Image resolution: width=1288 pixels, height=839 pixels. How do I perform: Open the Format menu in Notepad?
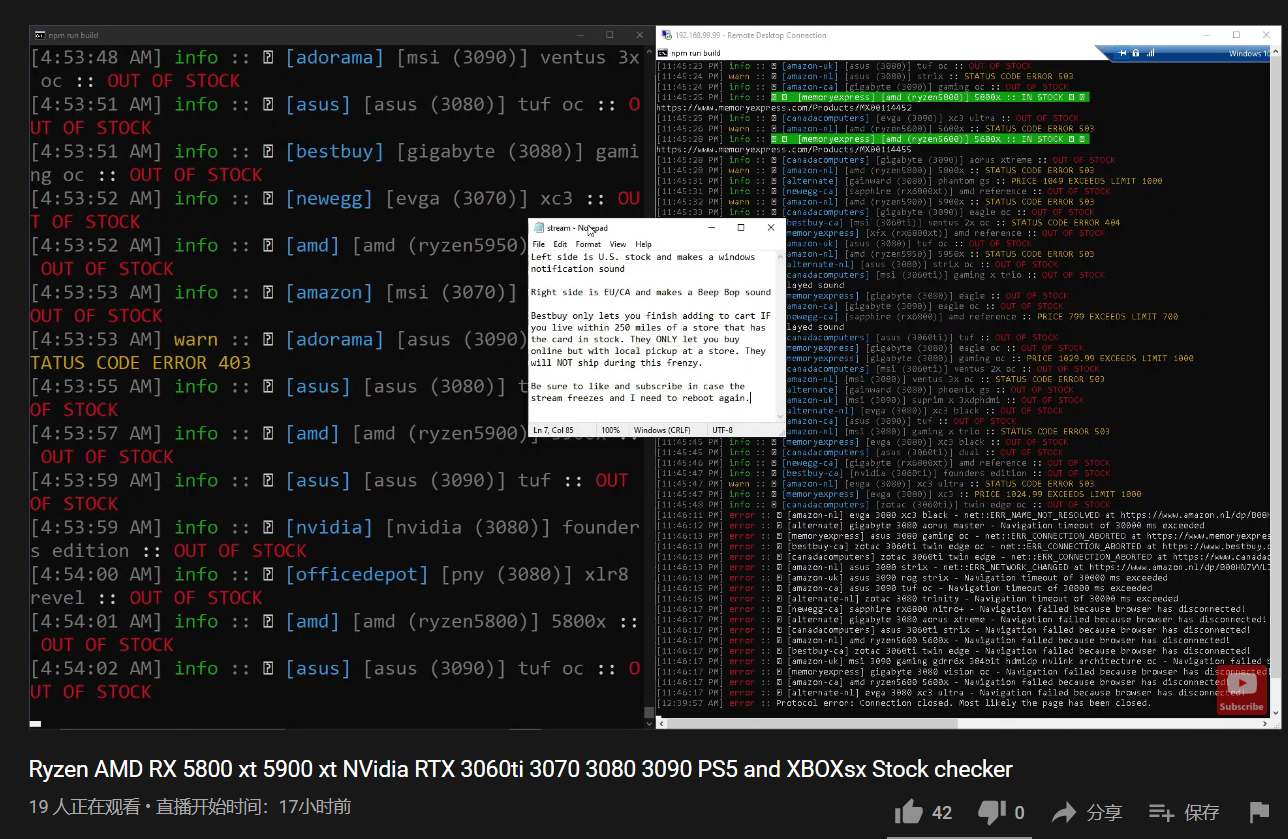[x=588, y=244]
